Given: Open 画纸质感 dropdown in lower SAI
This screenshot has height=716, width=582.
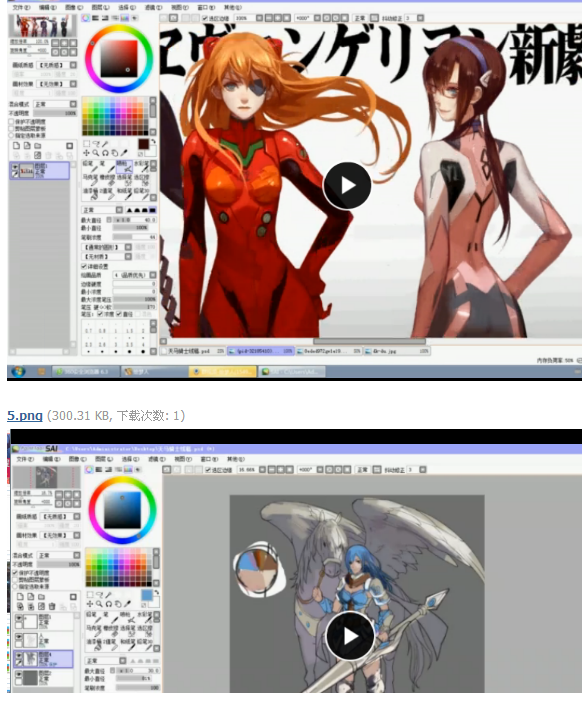Looking at the screenshot, I should point(61,516).
